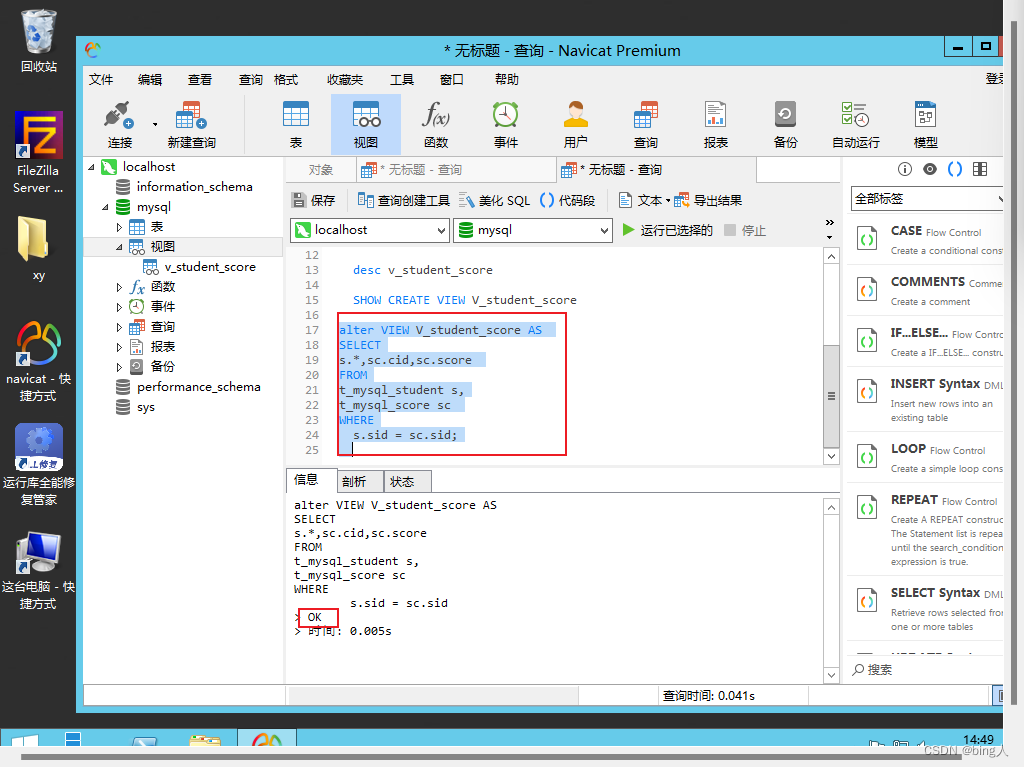Click the SQL editor vertical scrollbar thumb
This screenshot has width=1024, height=767.
click(x=831, y=396)
